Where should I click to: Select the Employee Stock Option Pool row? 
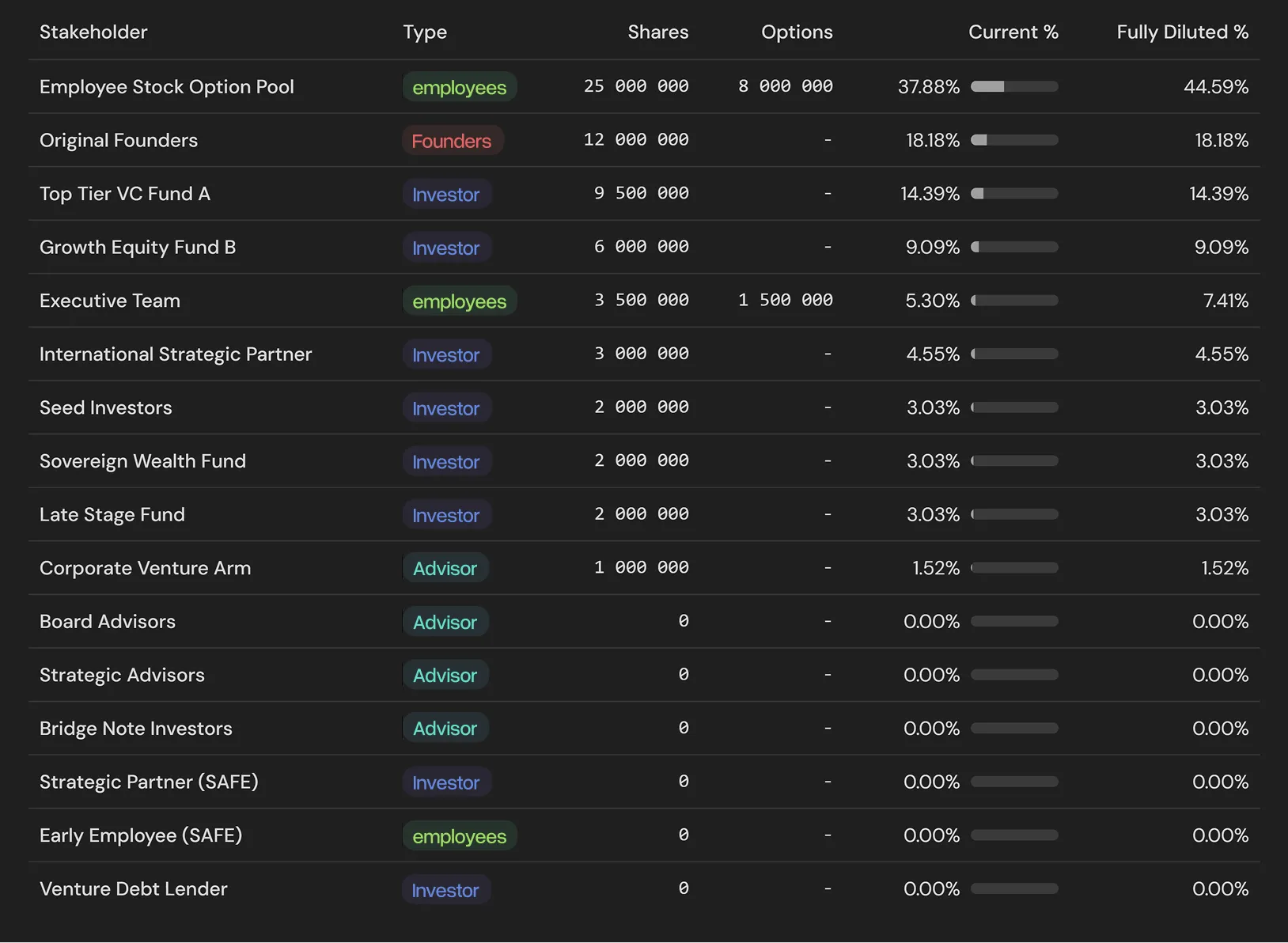(x=167, y=87)
